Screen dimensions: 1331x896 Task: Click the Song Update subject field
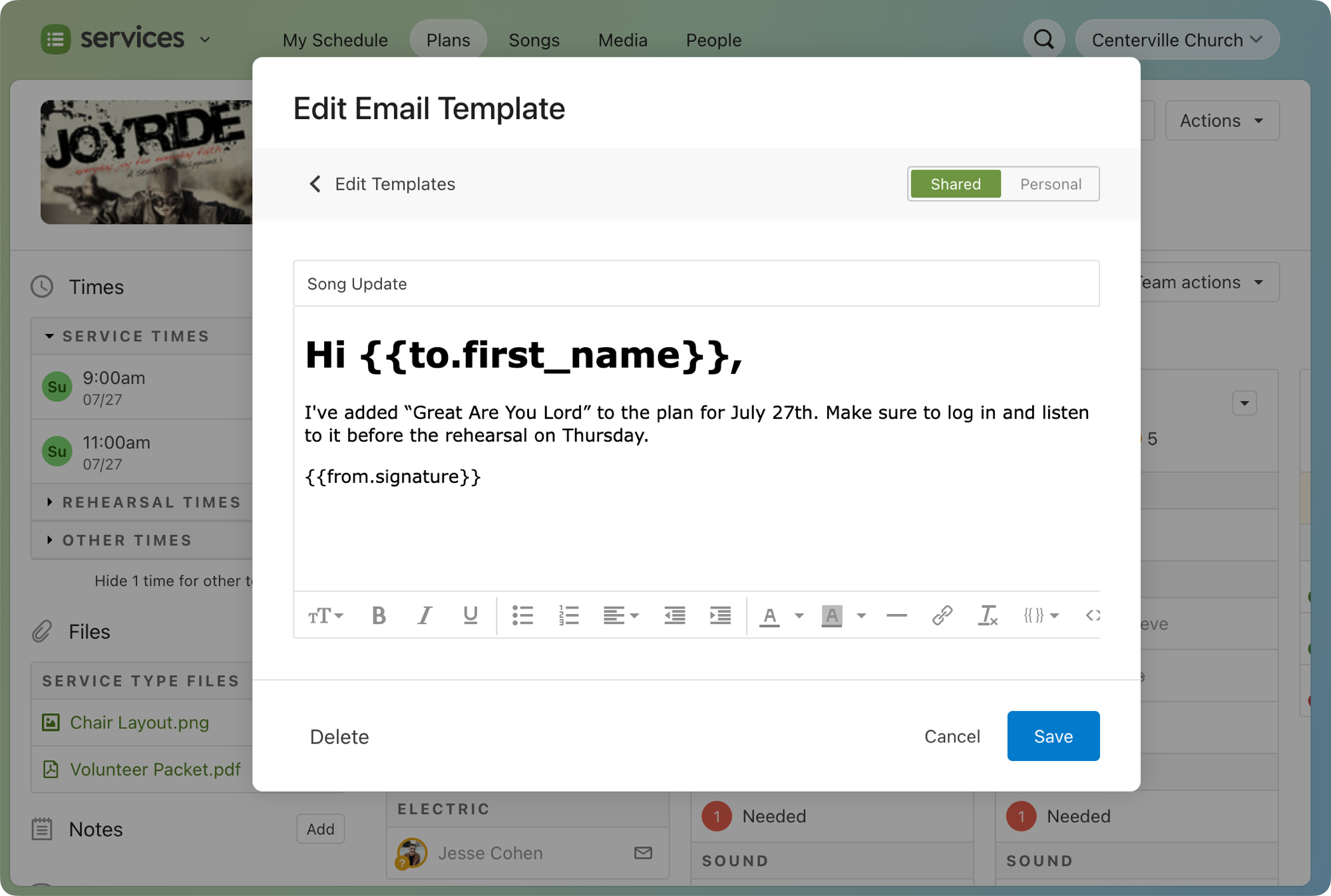click(695, 284)
